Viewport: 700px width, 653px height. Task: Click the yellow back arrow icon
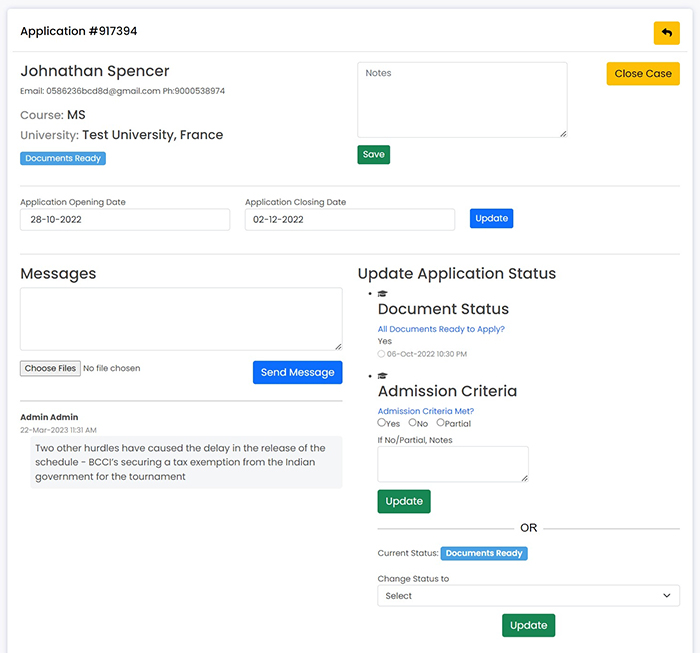click(x=667, y=33)
